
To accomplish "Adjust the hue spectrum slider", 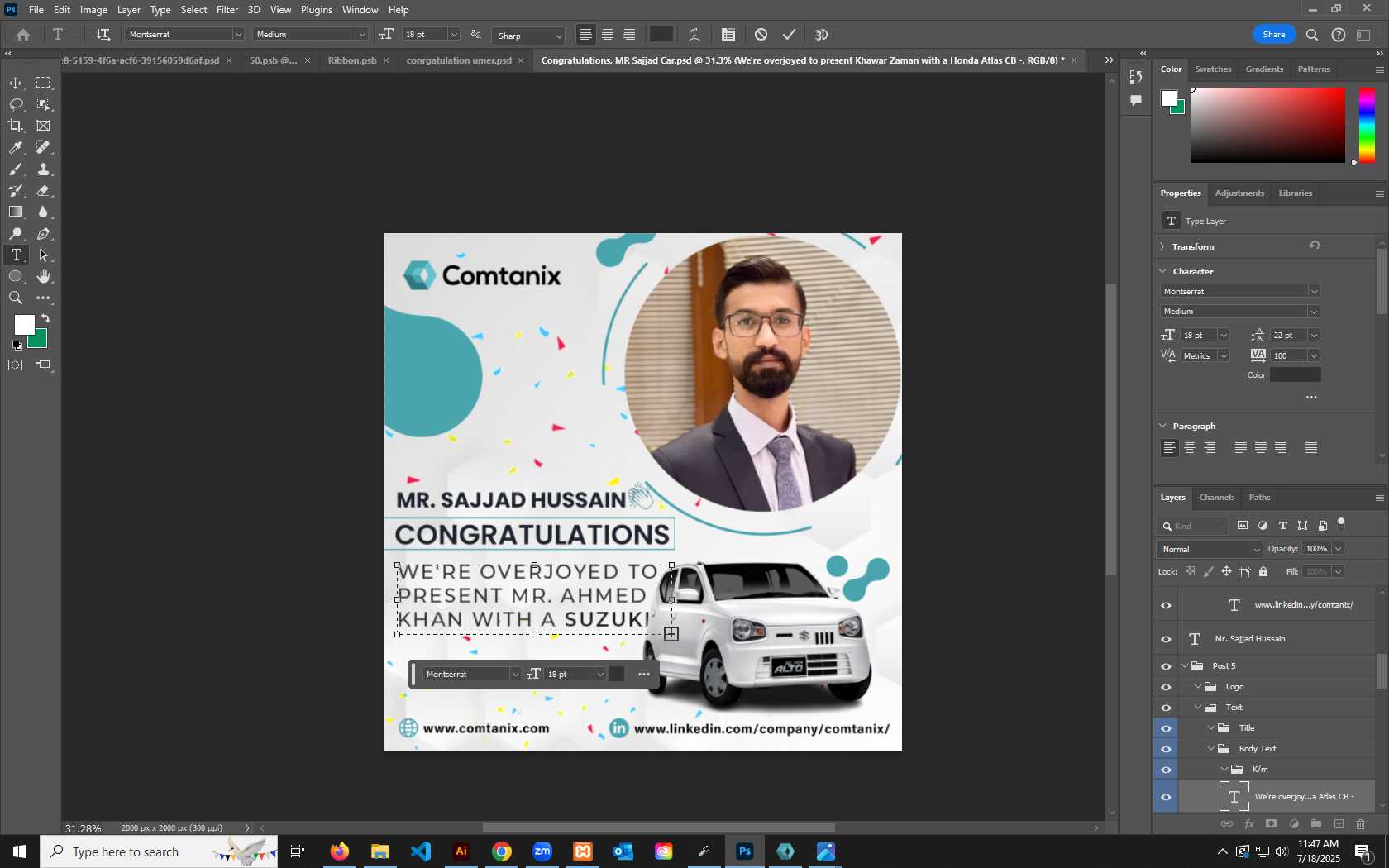I will pos(1368,125).
